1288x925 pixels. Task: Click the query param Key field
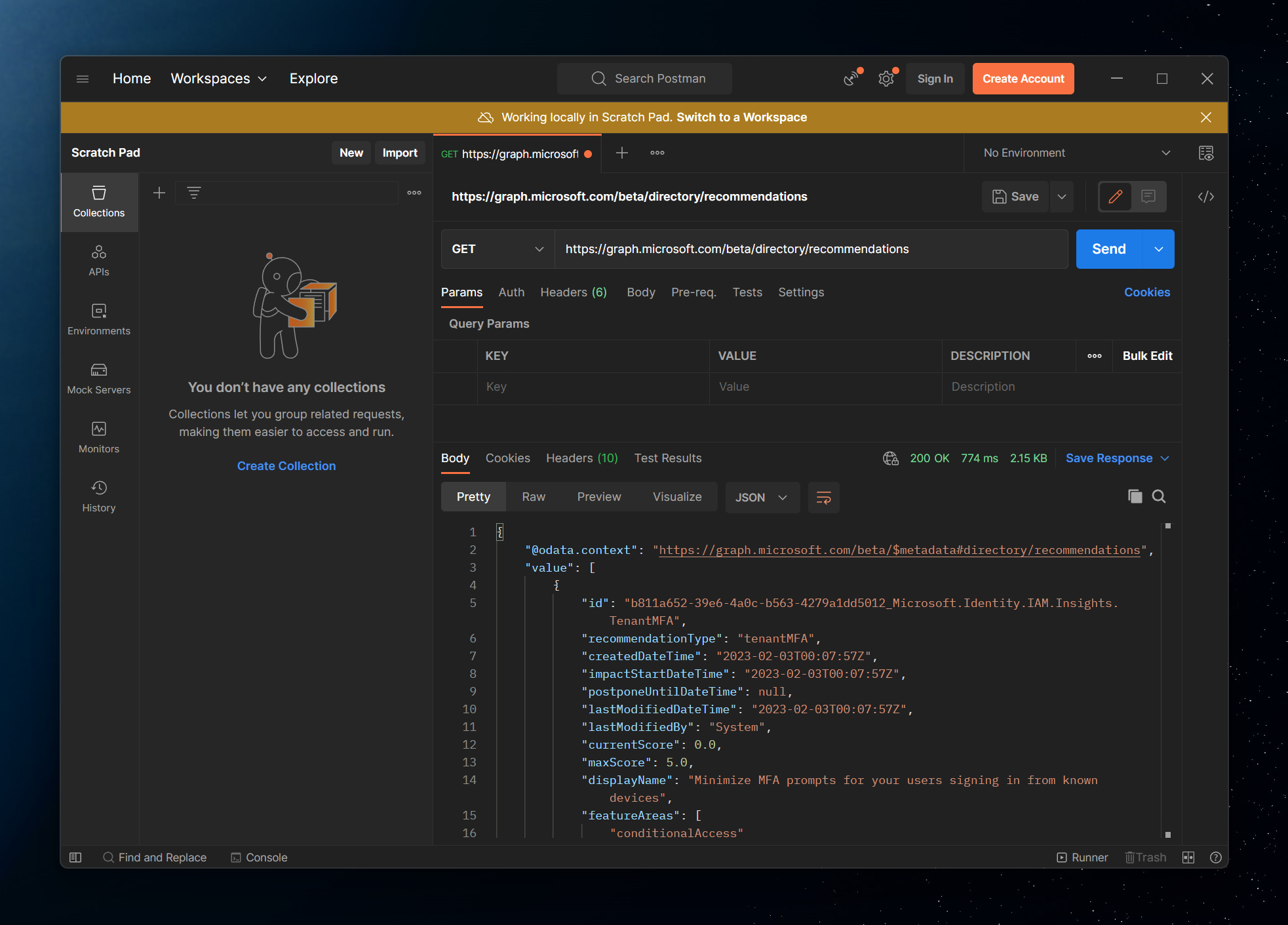(593, 387)
